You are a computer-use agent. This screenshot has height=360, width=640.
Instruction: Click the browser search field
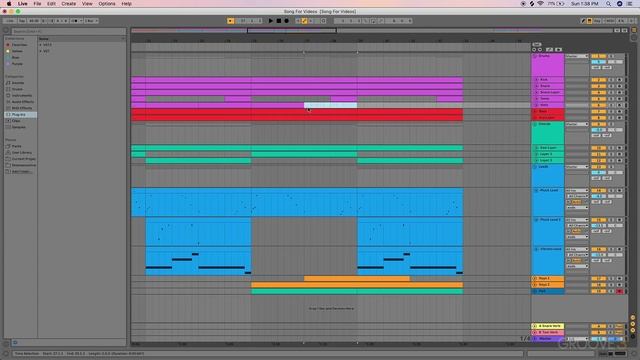[x=69, y=31]
